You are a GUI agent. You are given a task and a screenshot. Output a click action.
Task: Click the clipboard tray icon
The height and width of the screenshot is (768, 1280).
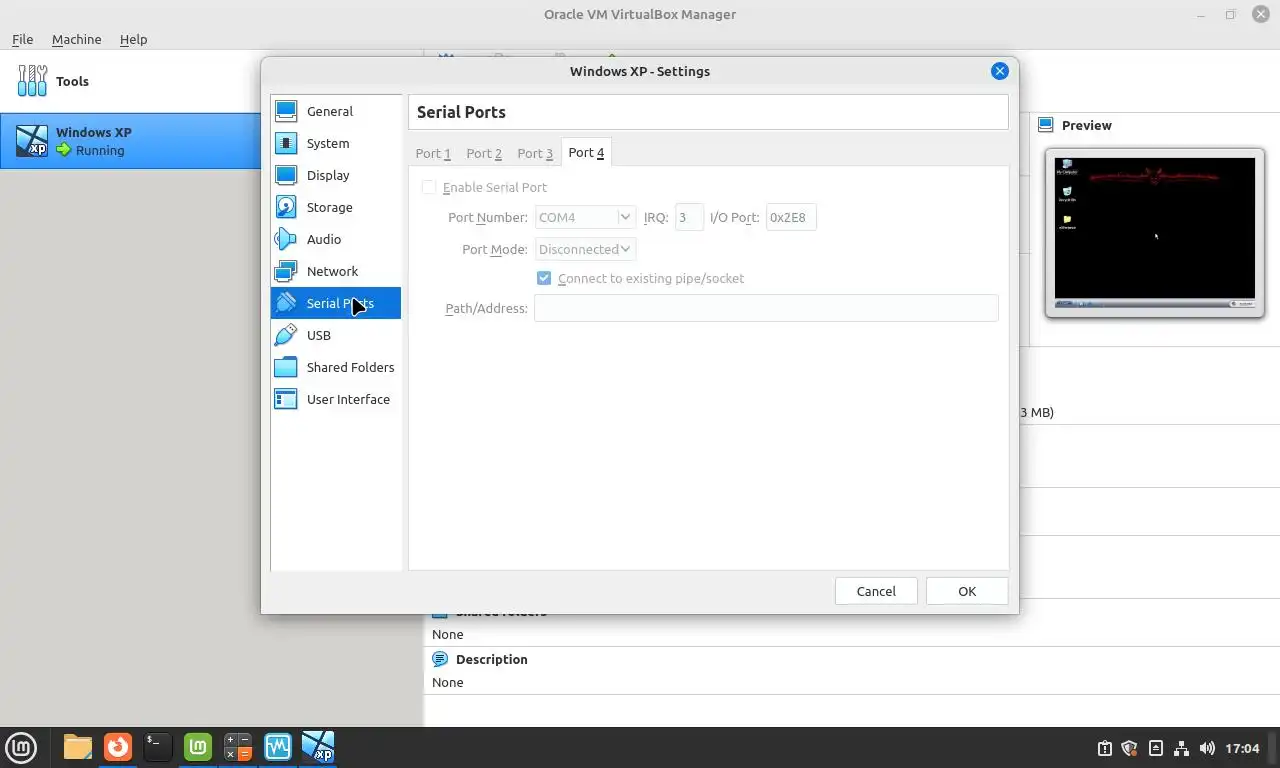[1104, 748]
